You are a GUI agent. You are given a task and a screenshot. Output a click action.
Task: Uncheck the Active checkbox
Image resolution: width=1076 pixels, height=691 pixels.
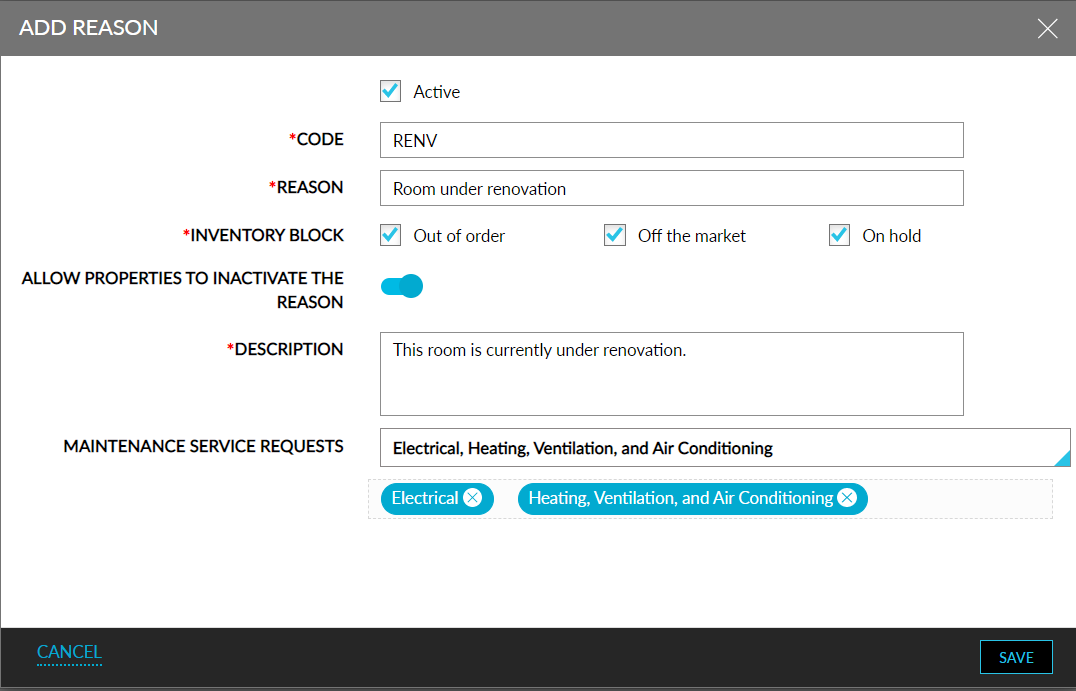390,91
